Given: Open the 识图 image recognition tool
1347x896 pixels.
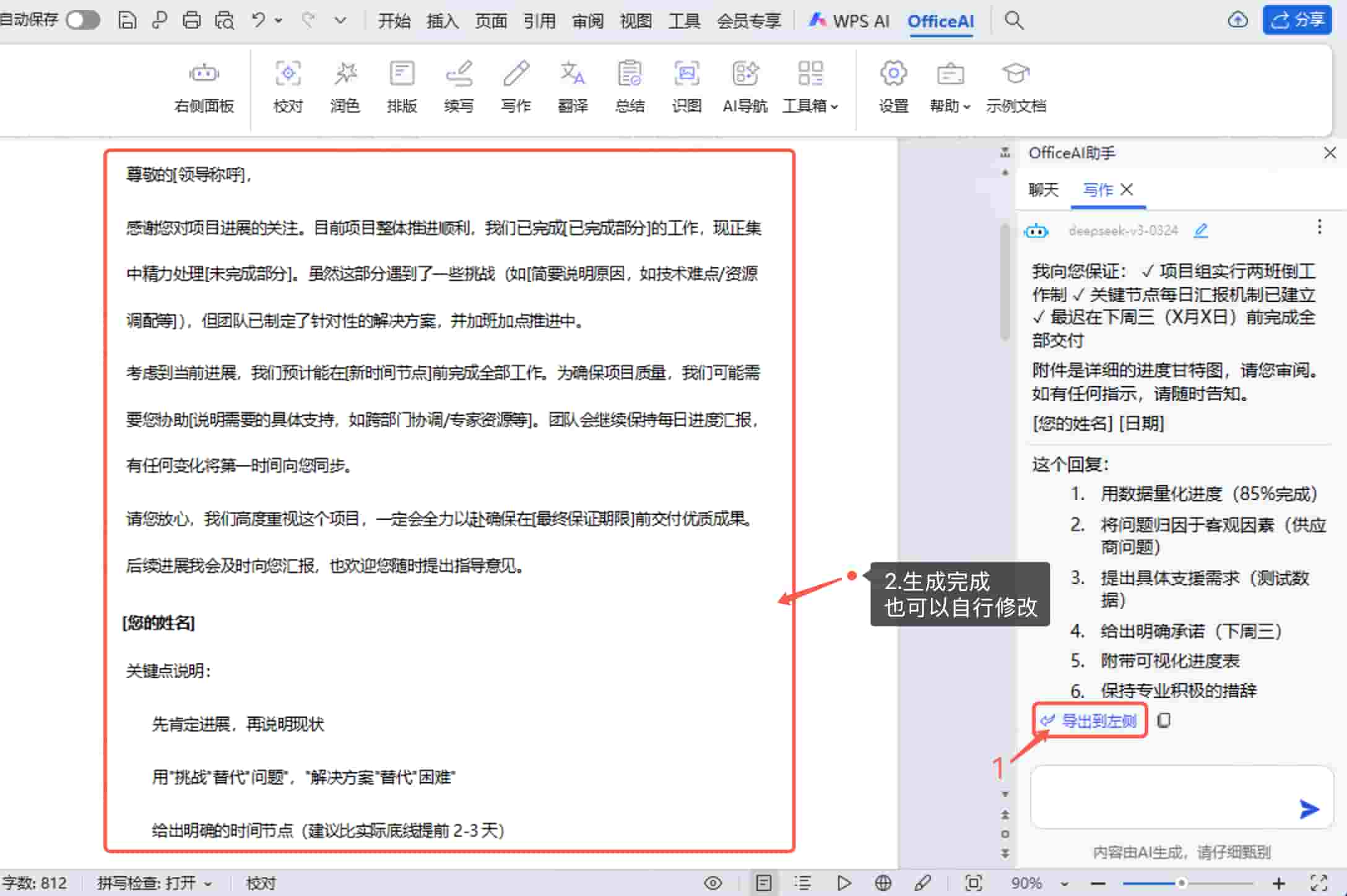Looking at the screenshot, I should (x=686, y=87).
